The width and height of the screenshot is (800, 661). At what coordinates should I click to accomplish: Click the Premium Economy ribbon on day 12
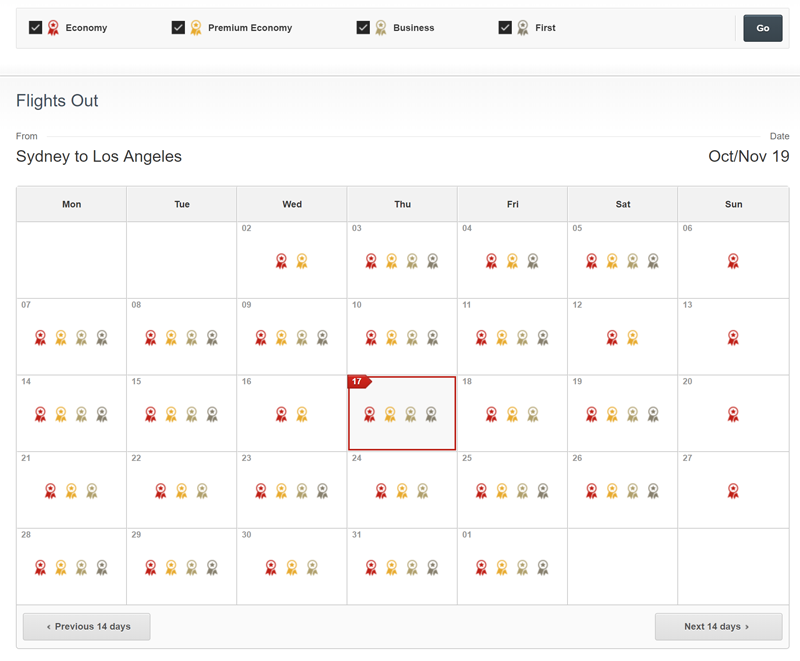(633, 338)
